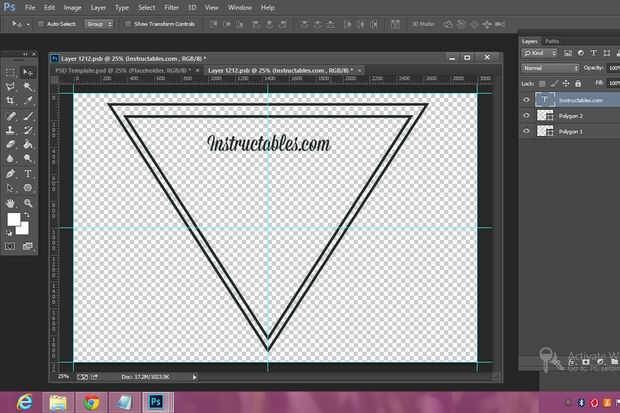The height and width of the screenshot is (413, 620).
Task: Toggle lock all for layer
Action: tap(578, 83)
